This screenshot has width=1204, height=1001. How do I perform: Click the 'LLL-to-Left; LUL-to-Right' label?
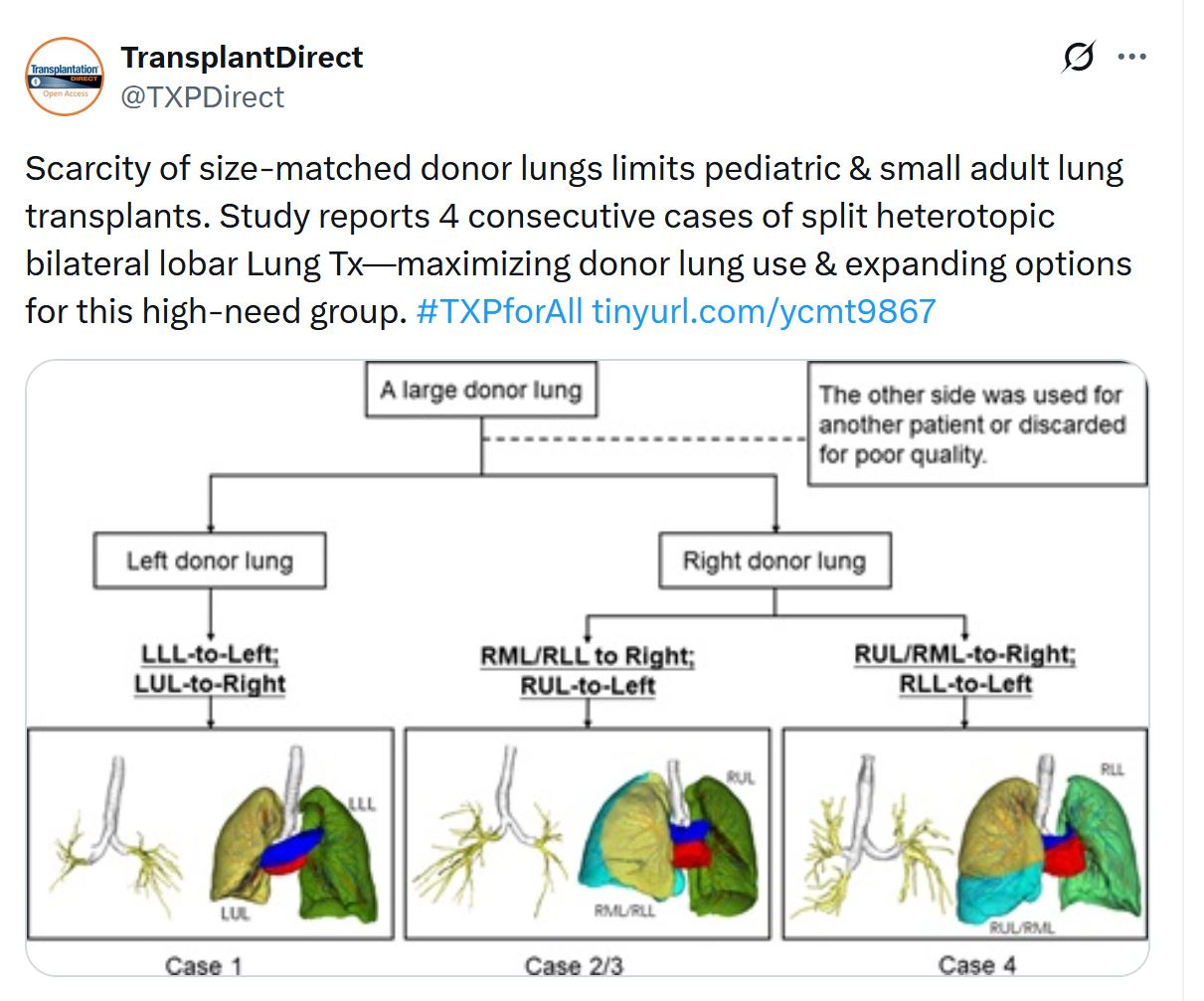(210, 669)
